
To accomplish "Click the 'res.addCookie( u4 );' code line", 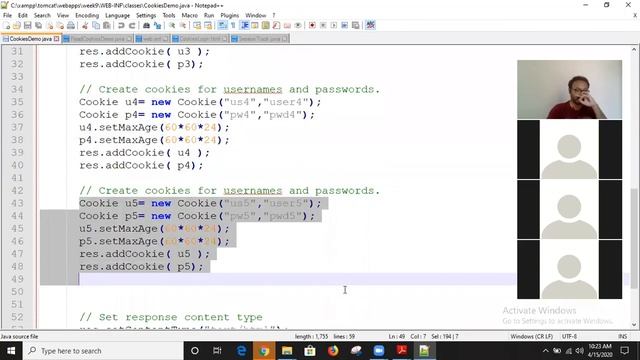I will pos(144,152).
